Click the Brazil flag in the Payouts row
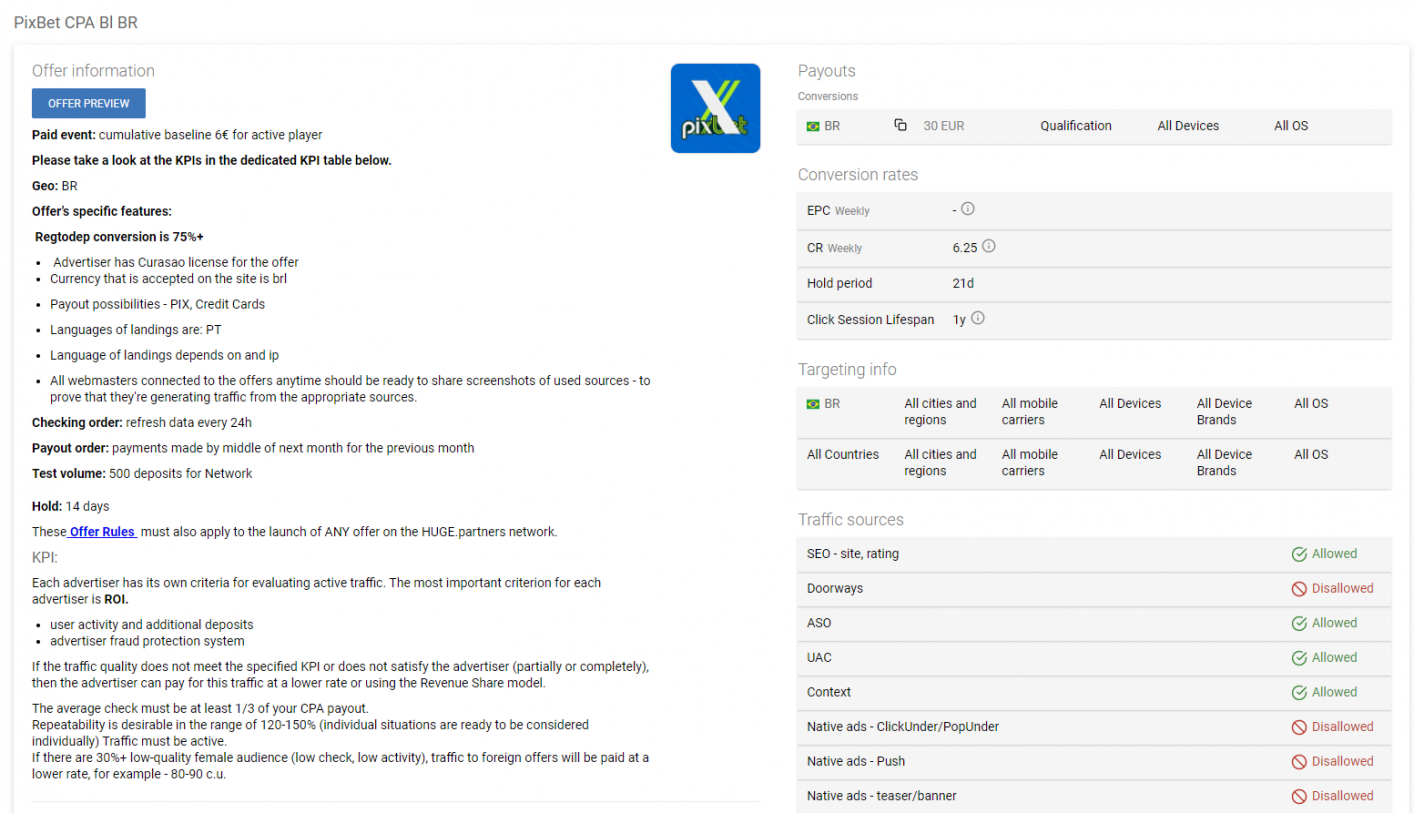Screen dimensions: 1414x813 [813, 126]
